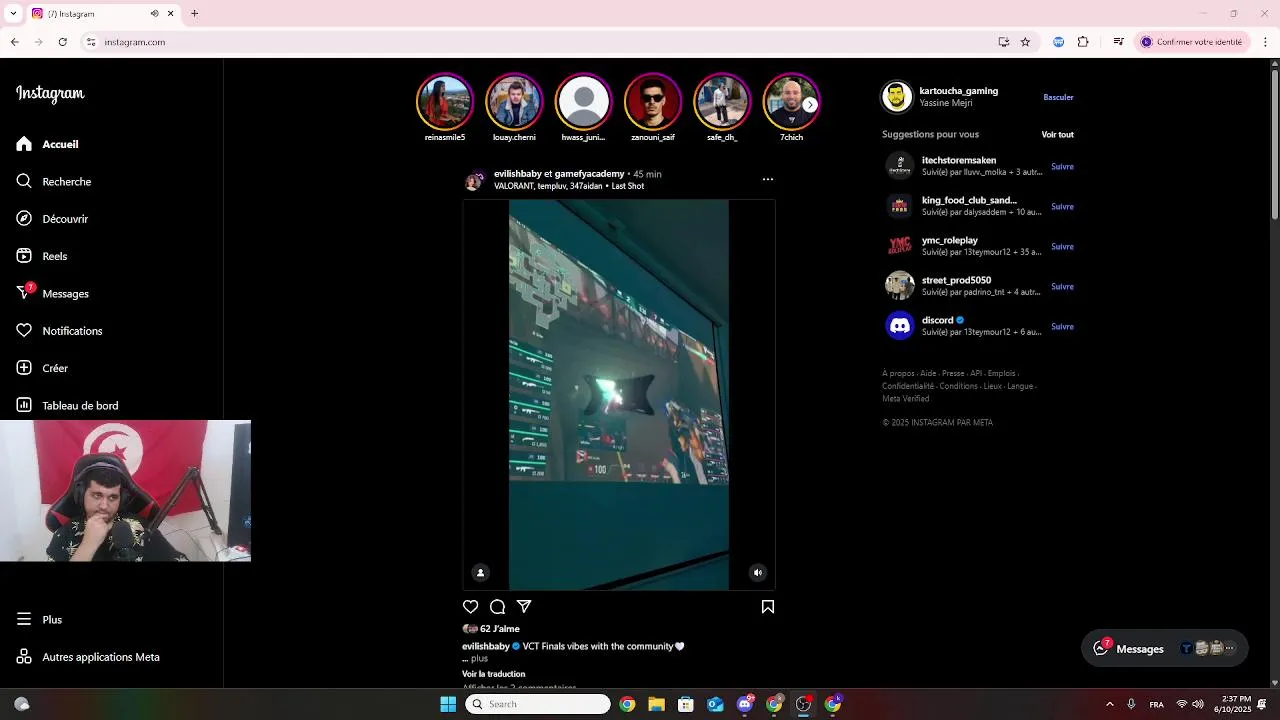Image resolution: width=1280 pixels, height=720 pixels.
Task: Open the Plus hamburger menu
Action: click(39, 619)
